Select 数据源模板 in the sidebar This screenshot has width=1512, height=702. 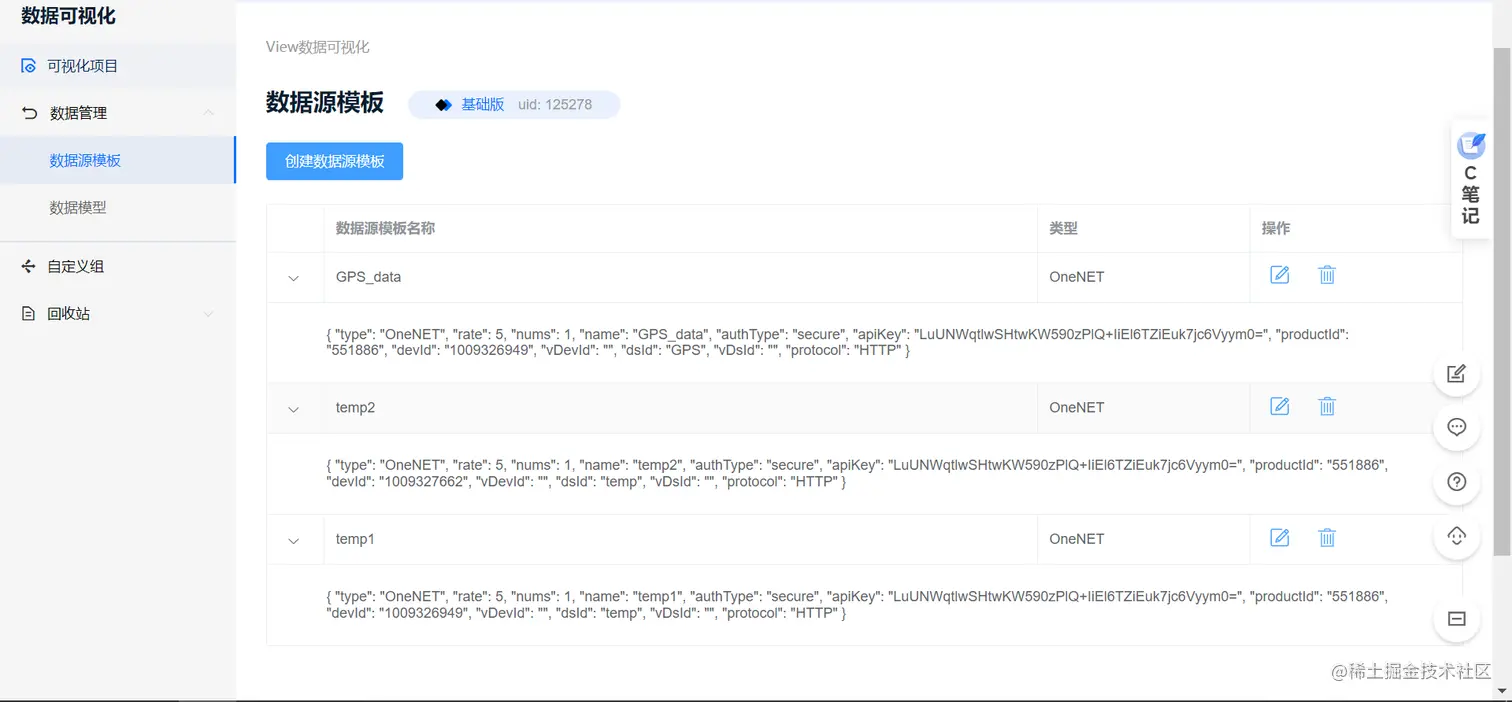pos(118,160)
